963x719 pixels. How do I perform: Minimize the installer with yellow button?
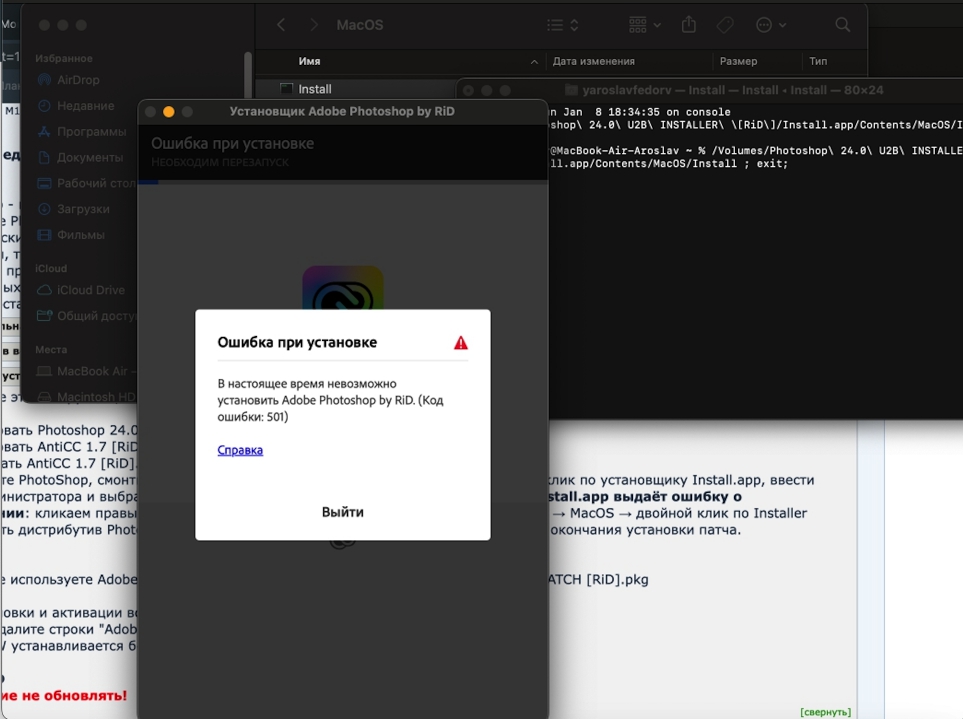pyautogui.click(x=168, y=112)
